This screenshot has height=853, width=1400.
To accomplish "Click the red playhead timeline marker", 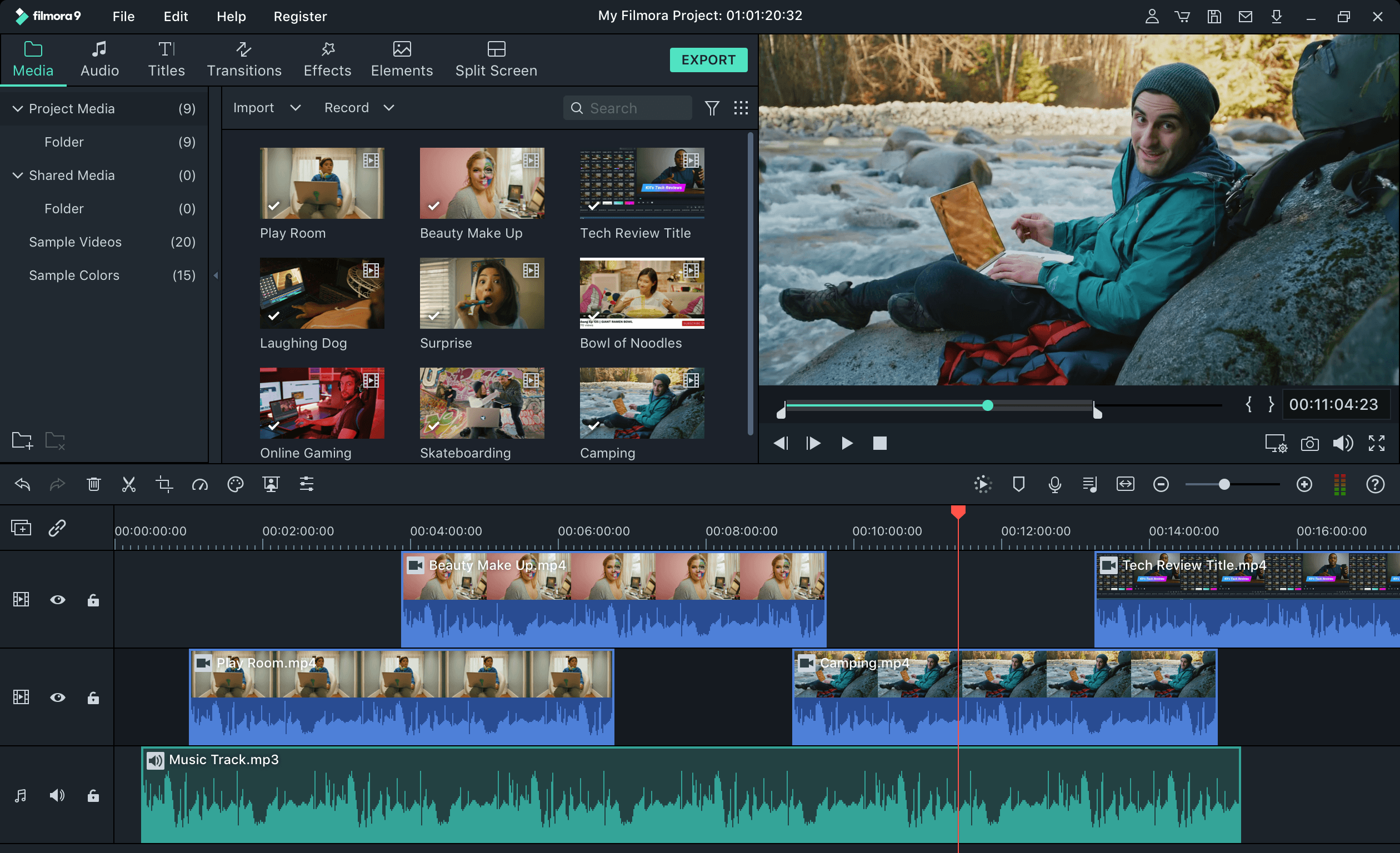I will coord(957,512).
